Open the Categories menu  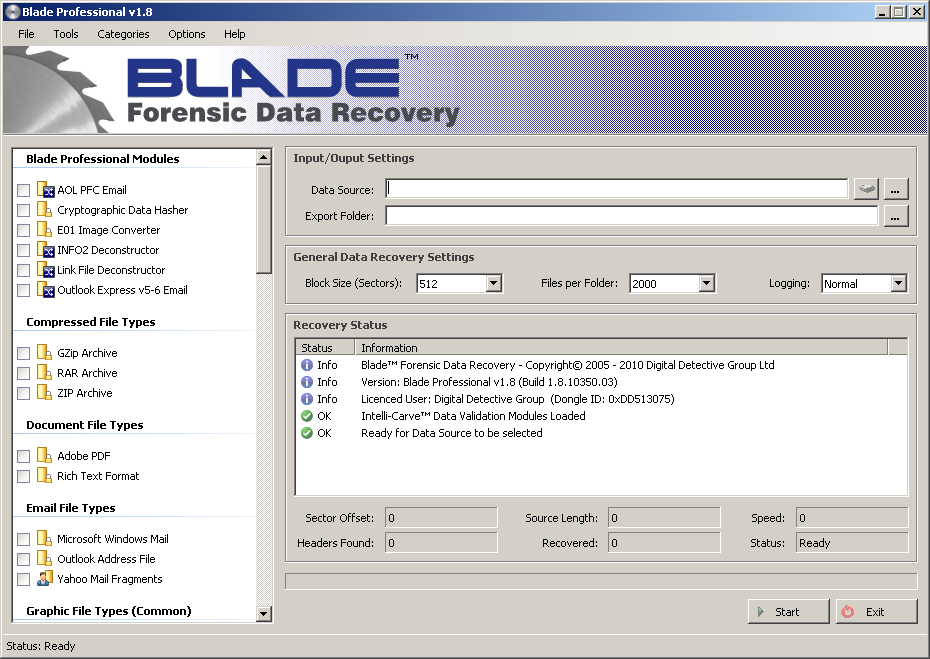pos(123,34)
